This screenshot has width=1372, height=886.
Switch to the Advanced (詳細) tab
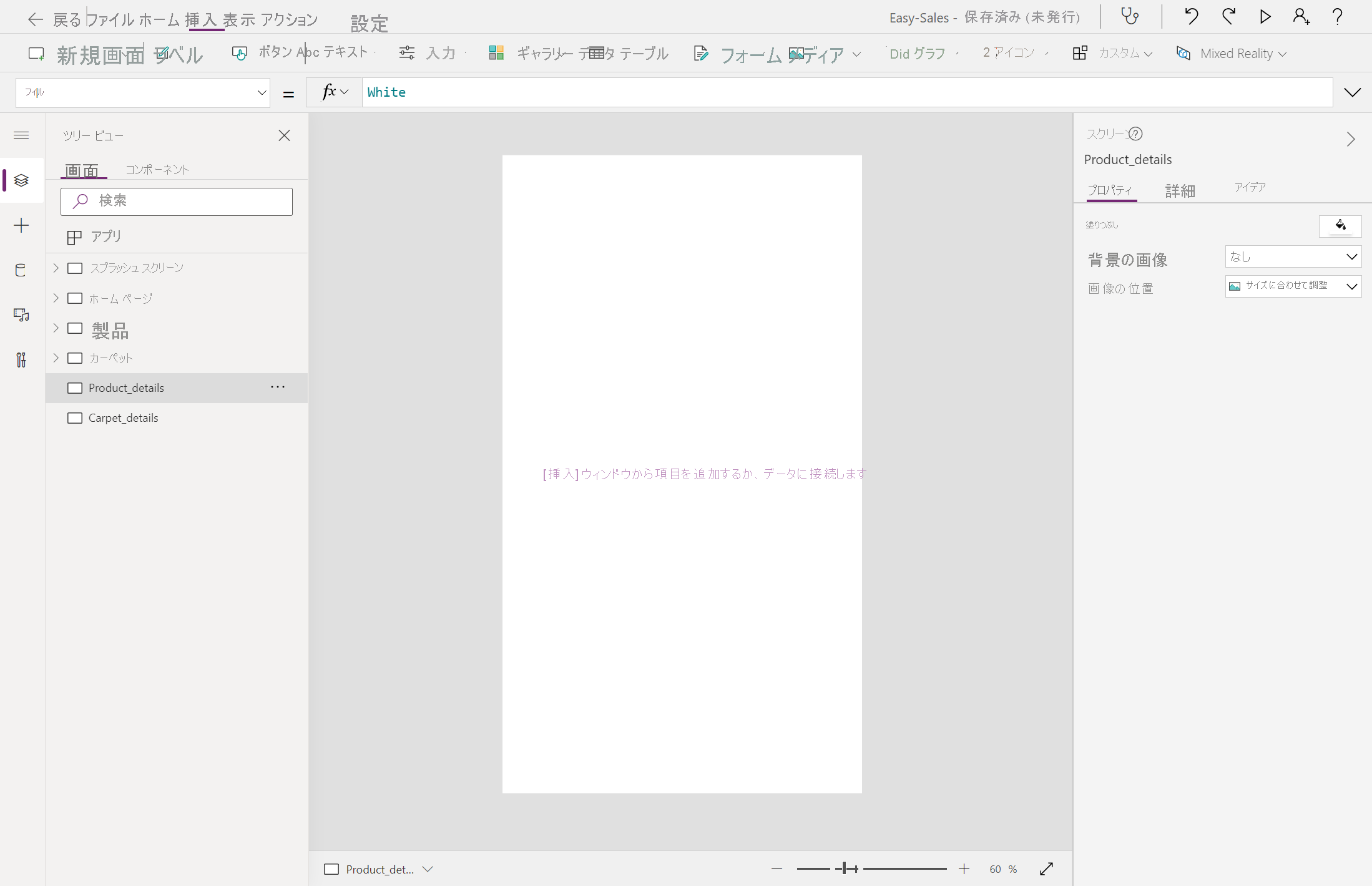(x=1180, y=191)
